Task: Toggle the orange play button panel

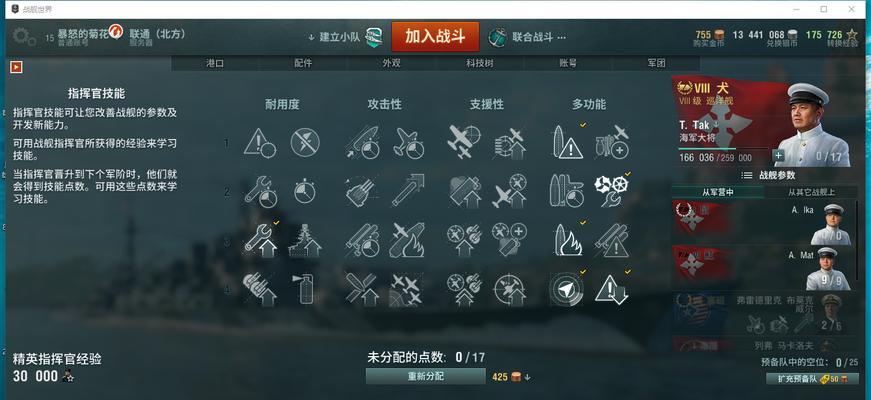Action: (16, 67)
